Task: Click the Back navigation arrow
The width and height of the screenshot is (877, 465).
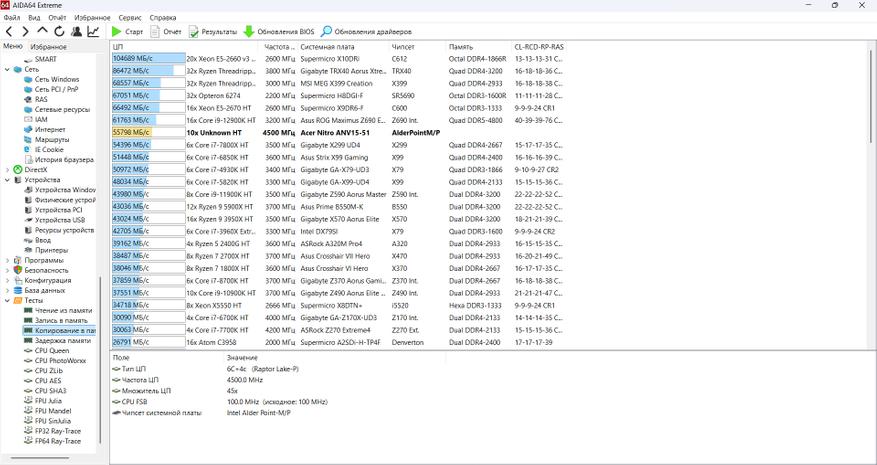Action: click(x=8, y=31)
